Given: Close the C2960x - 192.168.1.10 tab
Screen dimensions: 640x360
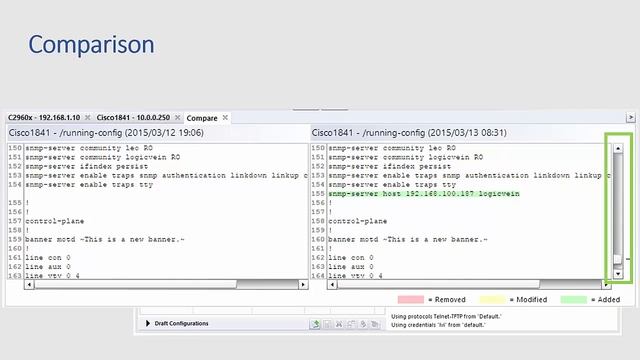Looking at the screenshot, I should [x=87, y=118].
